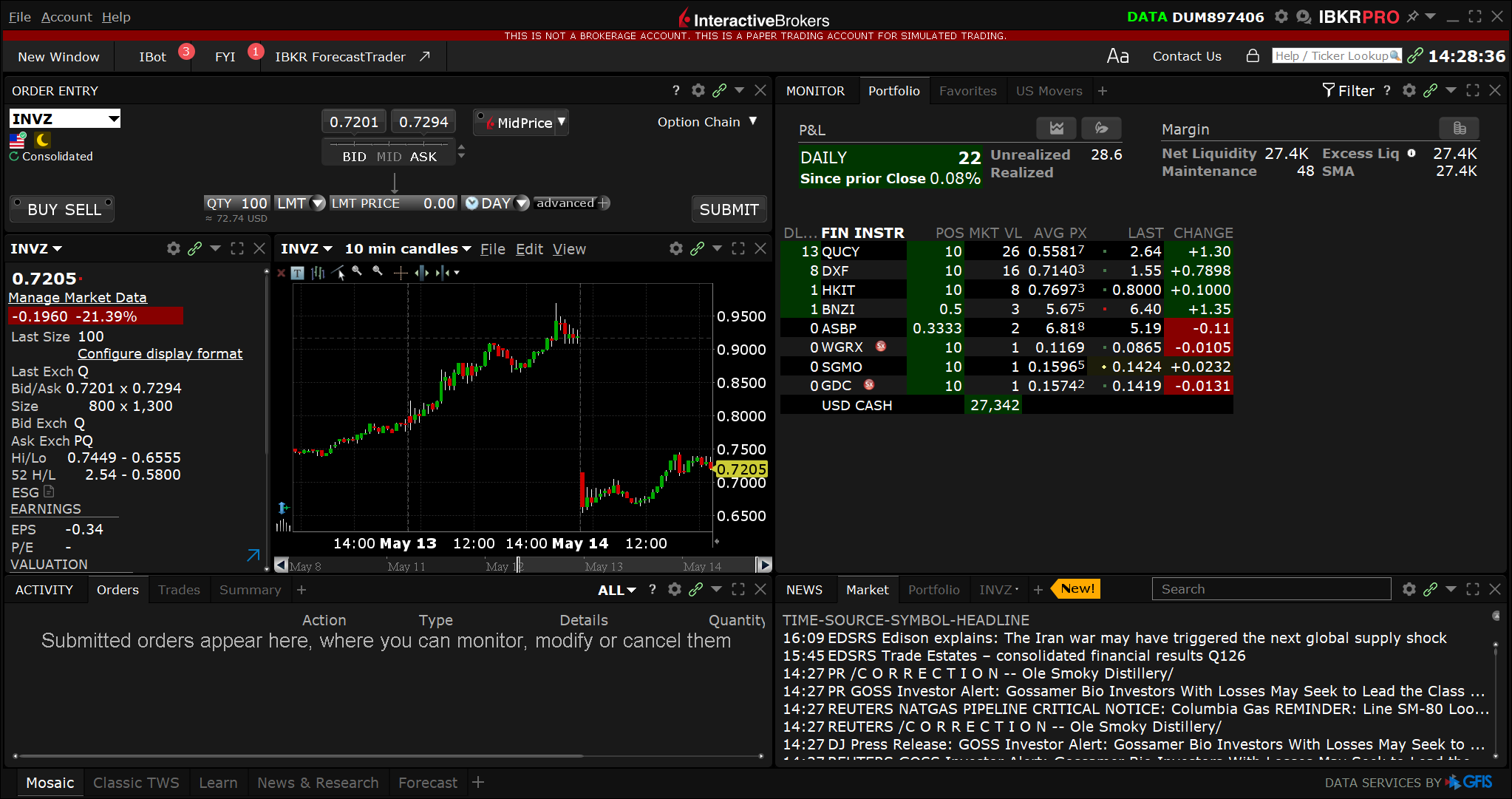
Task: Open IBKR ForecastTrader
Action: click(x=353, y=57)
